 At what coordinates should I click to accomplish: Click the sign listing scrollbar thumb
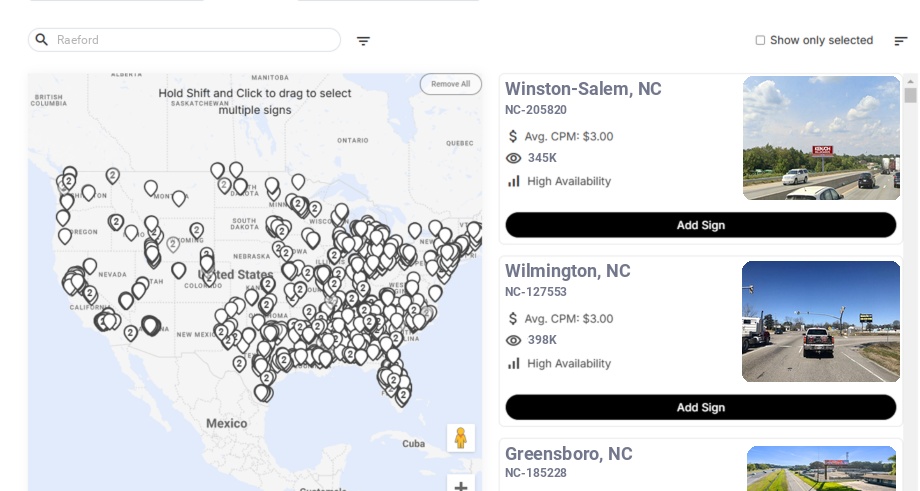click(910, 95)
